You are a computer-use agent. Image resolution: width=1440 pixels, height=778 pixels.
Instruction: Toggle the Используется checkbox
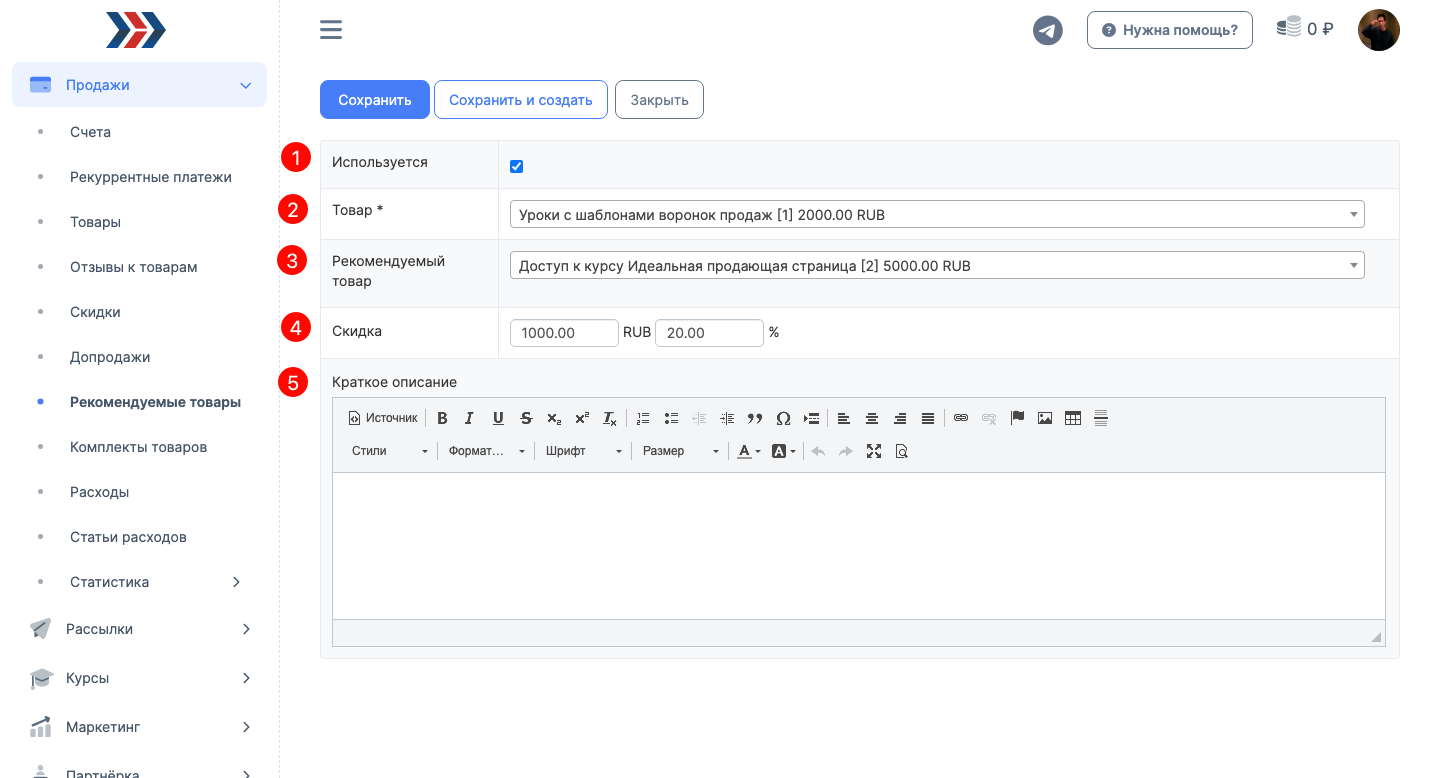(x=517, y=166)
